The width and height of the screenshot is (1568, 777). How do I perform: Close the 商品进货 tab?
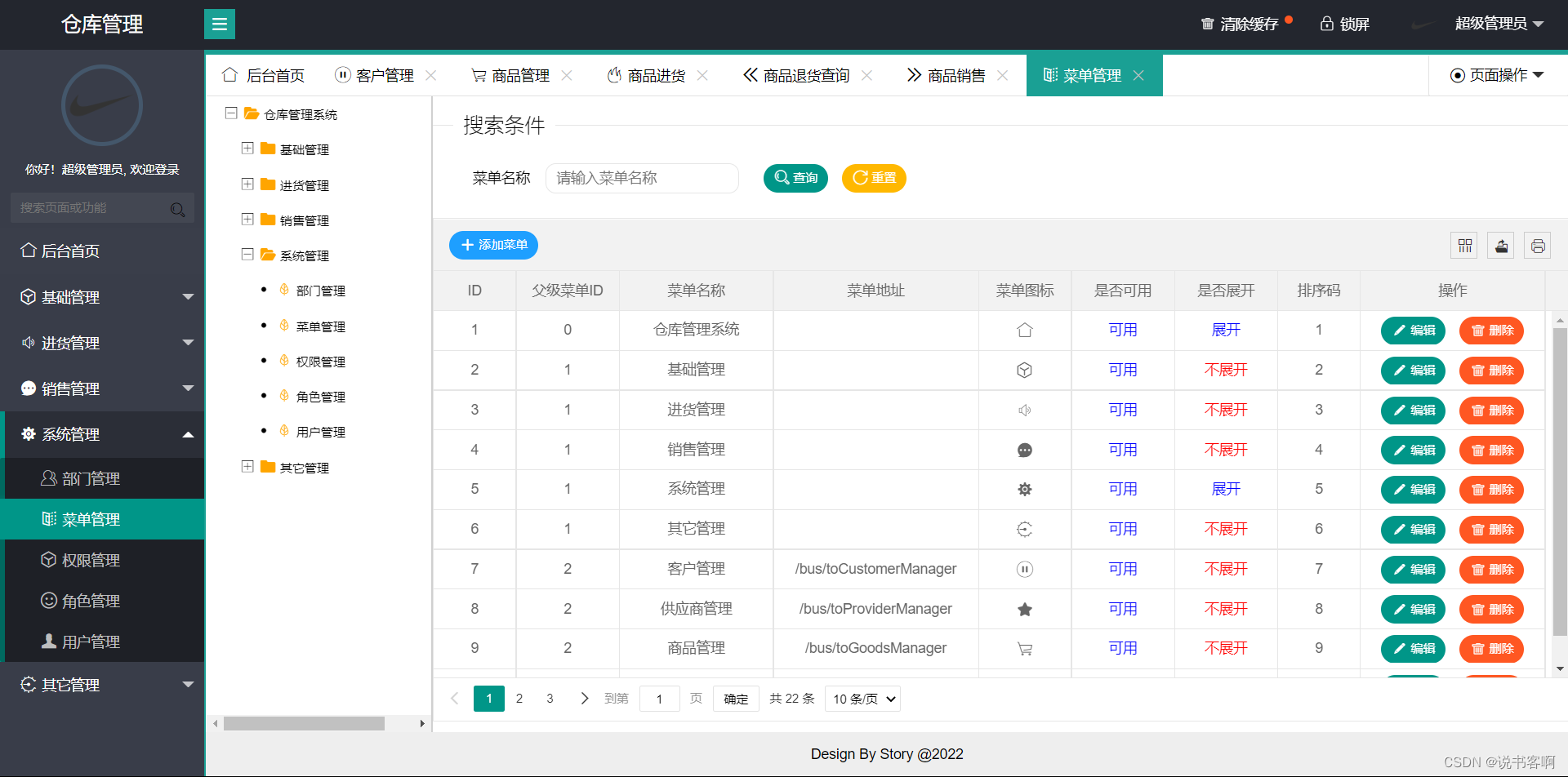pos(702,75)
